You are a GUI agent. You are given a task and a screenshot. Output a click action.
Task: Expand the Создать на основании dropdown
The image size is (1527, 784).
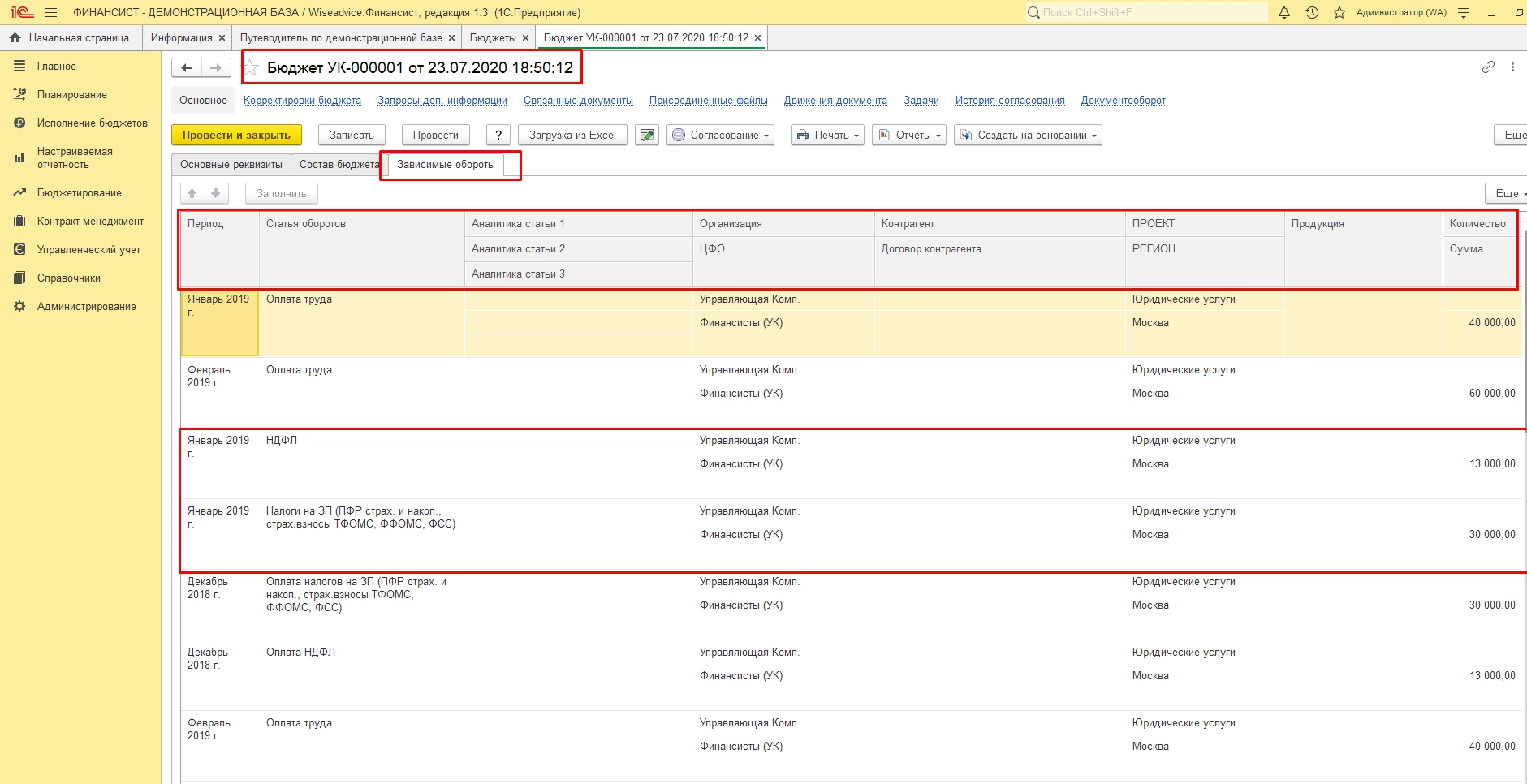1028,135
